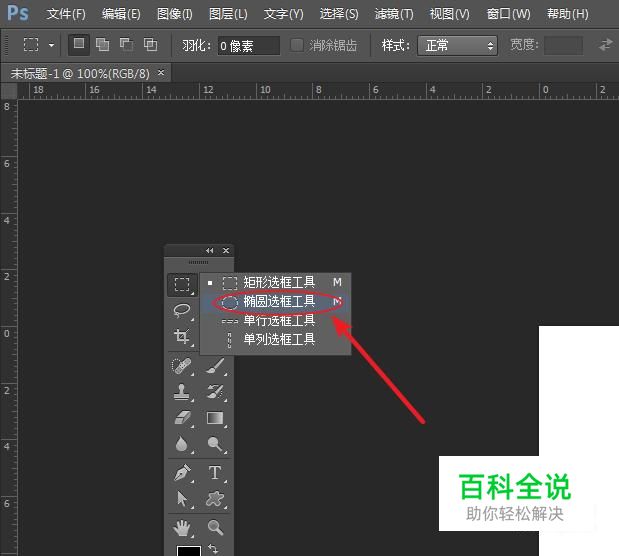This screenshot has height=556, width=619.
Task: Open the 图像(I) menu
Action: [x=174, y=14]
